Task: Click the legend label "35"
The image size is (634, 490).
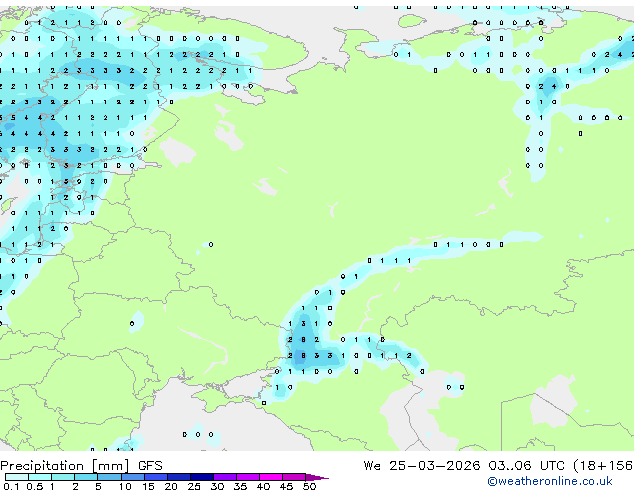Action: coord(240,486)
